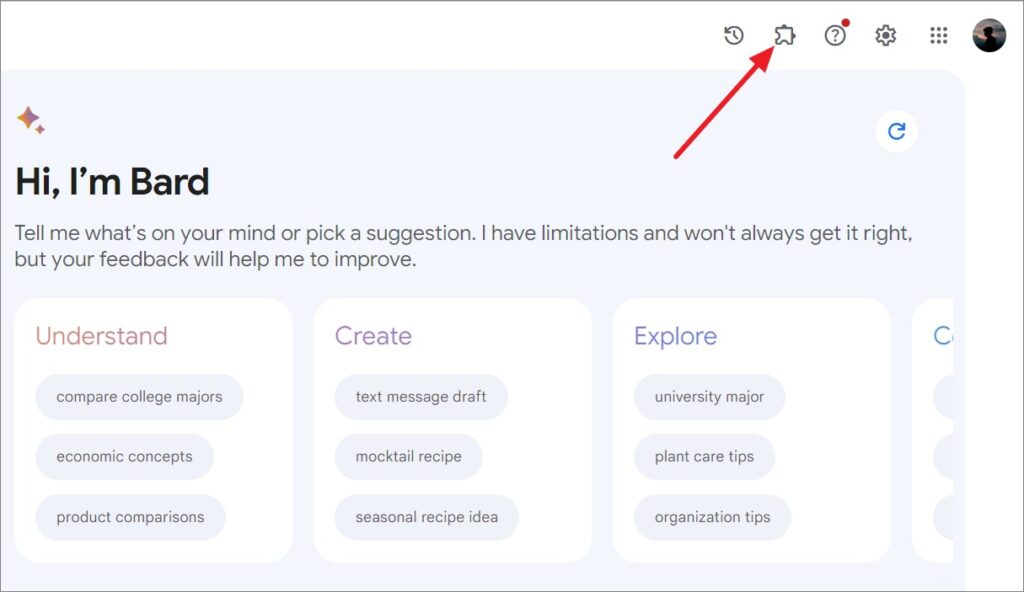The width and height of the screenshot is (1024, 592).
Task: Pick the product comparisons suggestion
Action: [x=131, y=517]
